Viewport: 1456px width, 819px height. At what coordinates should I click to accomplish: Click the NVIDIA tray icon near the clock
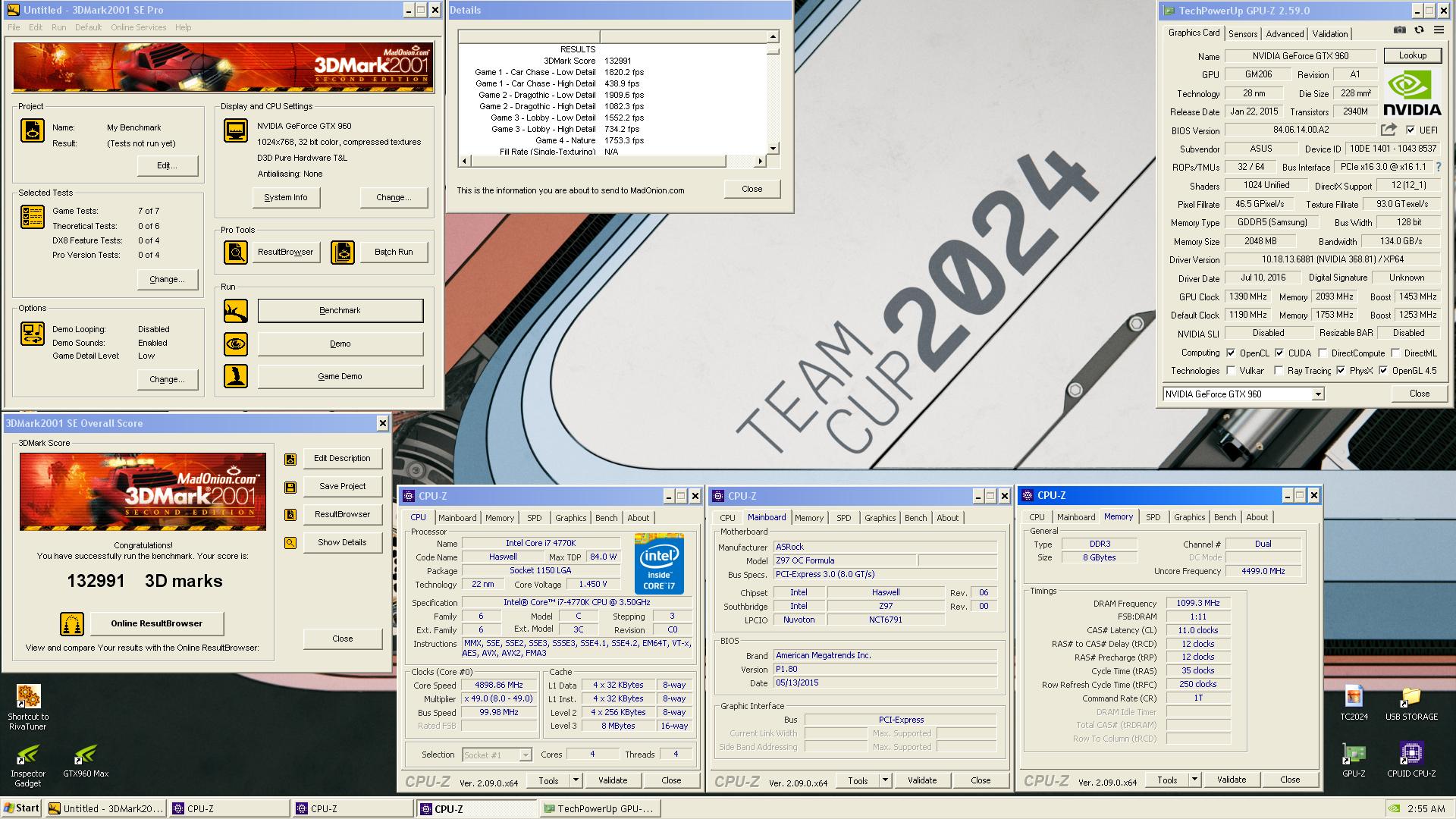1394,808
